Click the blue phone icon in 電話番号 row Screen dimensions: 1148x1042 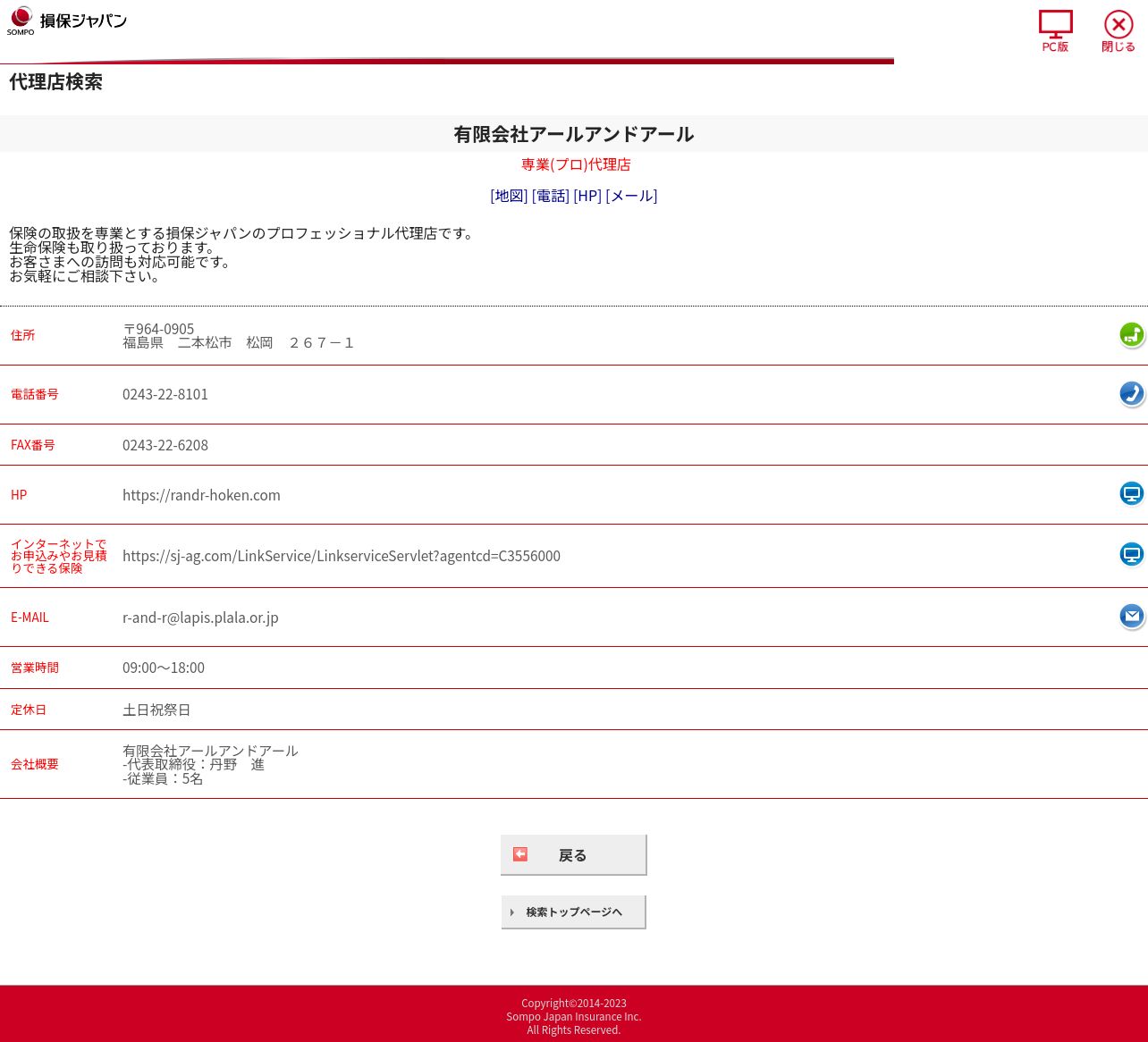1132,393
